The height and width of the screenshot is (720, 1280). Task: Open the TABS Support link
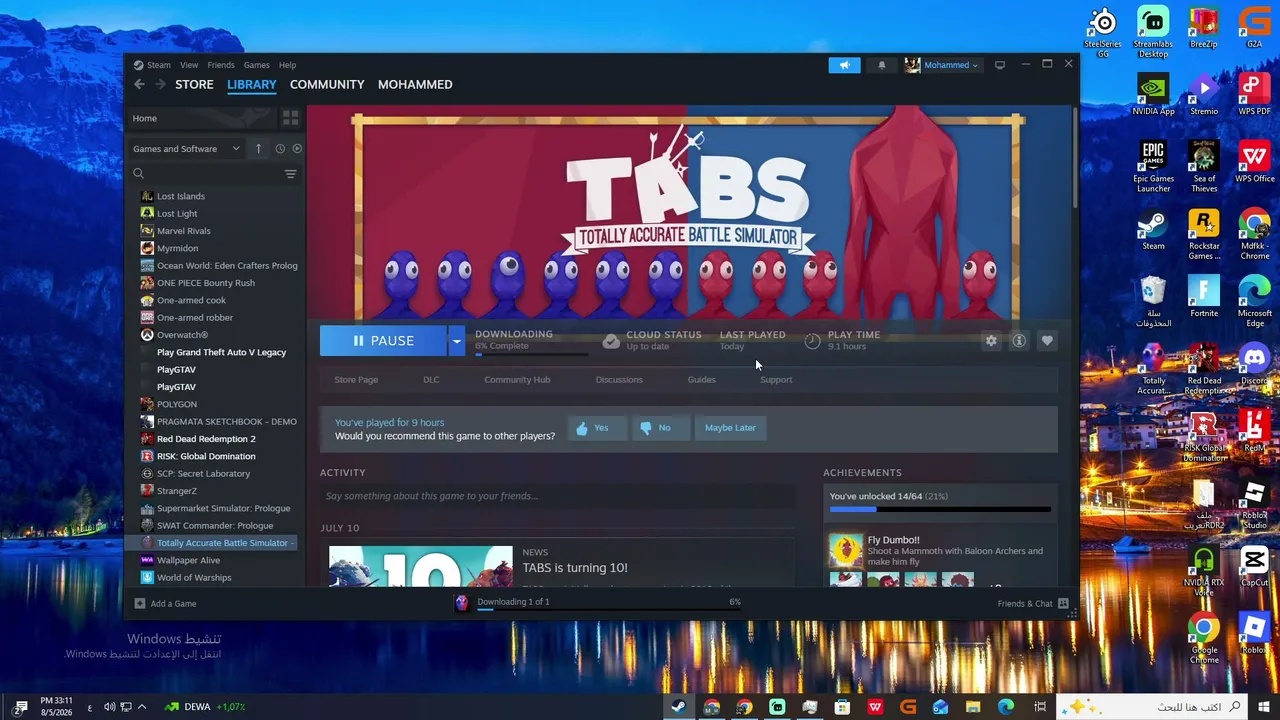776,380
